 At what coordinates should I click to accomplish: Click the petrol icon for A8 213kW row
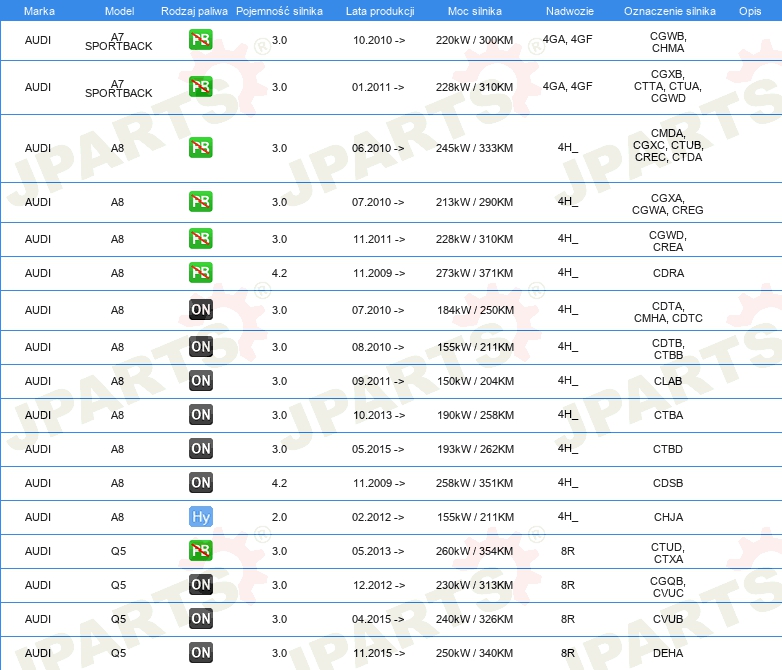pos(200,202)
